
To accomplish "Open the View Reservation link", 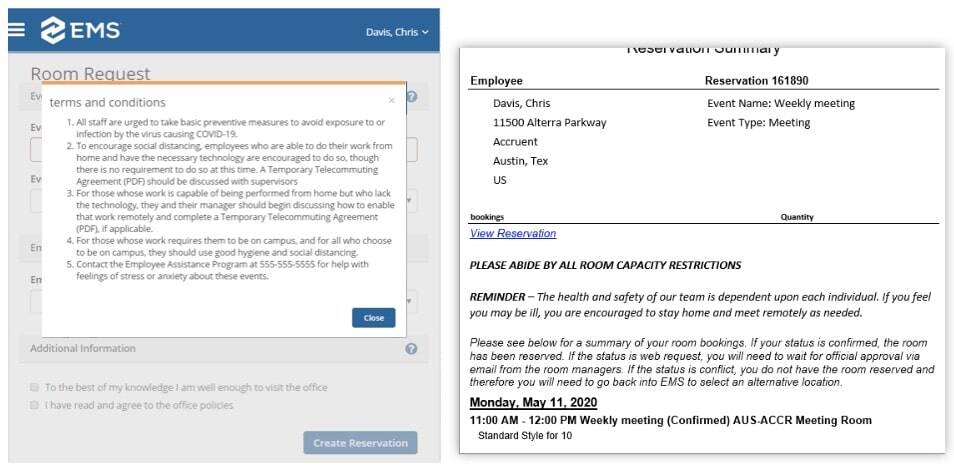I will [x=512, y=233].
